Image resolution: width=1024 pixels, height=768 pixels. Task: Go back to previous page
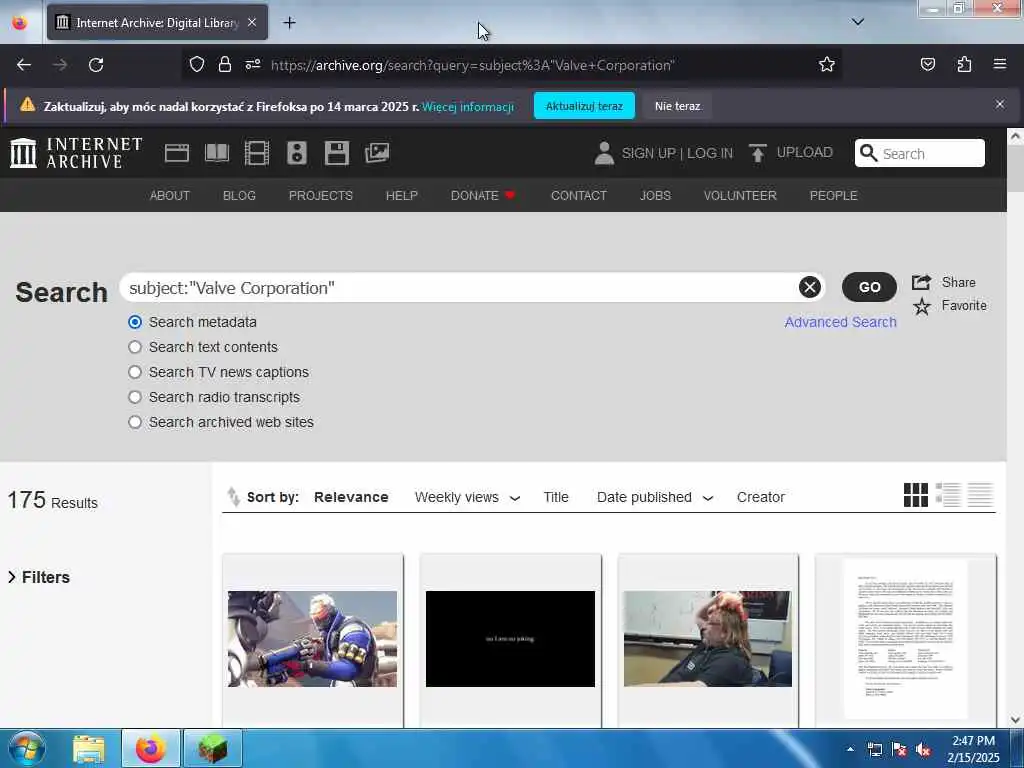pos(24,65)
